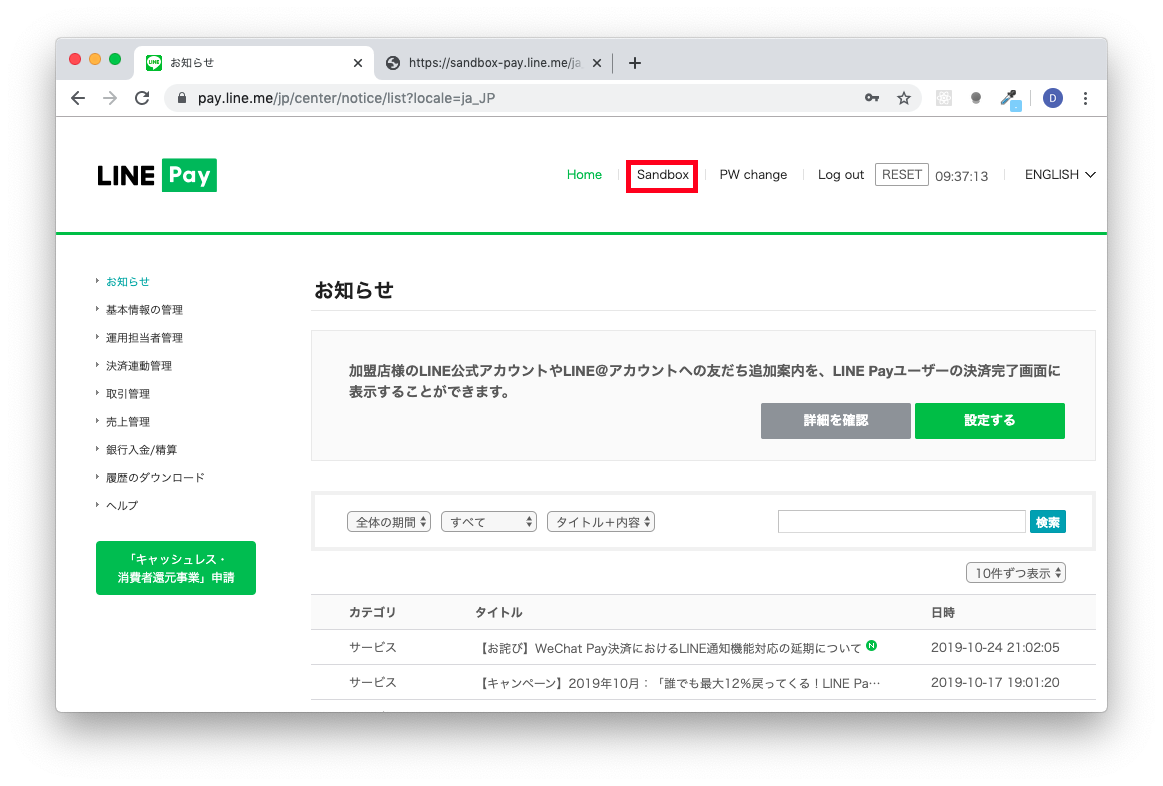Open Chrome's three-dot menu
Screen dimensions: 1163x786
point(1085,98)
